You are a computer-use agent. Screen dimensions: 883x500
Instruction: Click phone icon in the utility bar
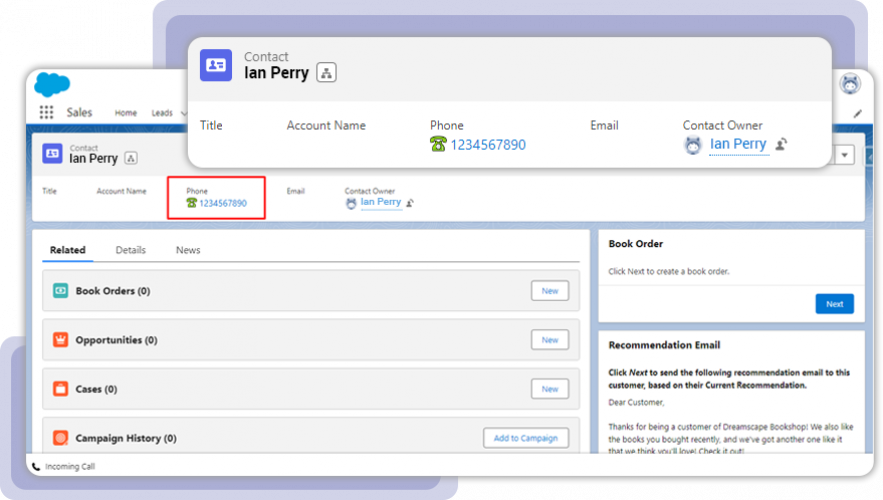(36, 466)
